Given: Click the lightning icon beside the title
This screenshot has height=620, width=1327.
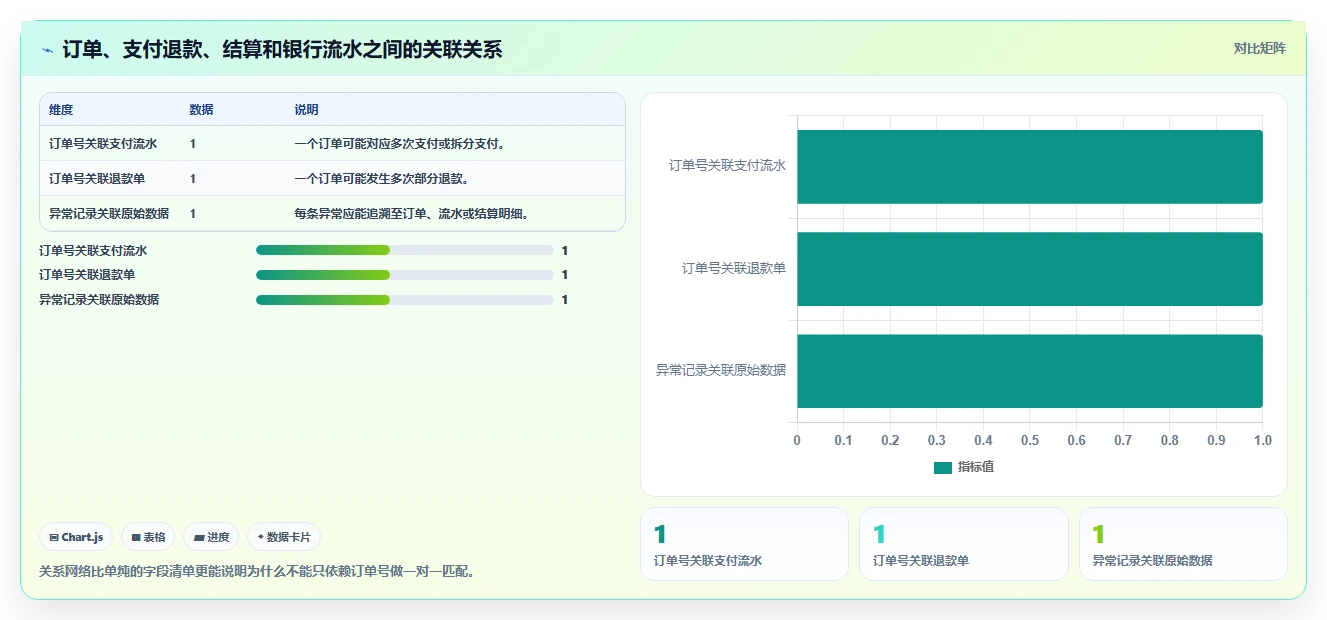Looking at the screenshot, I should coord(48,49).
